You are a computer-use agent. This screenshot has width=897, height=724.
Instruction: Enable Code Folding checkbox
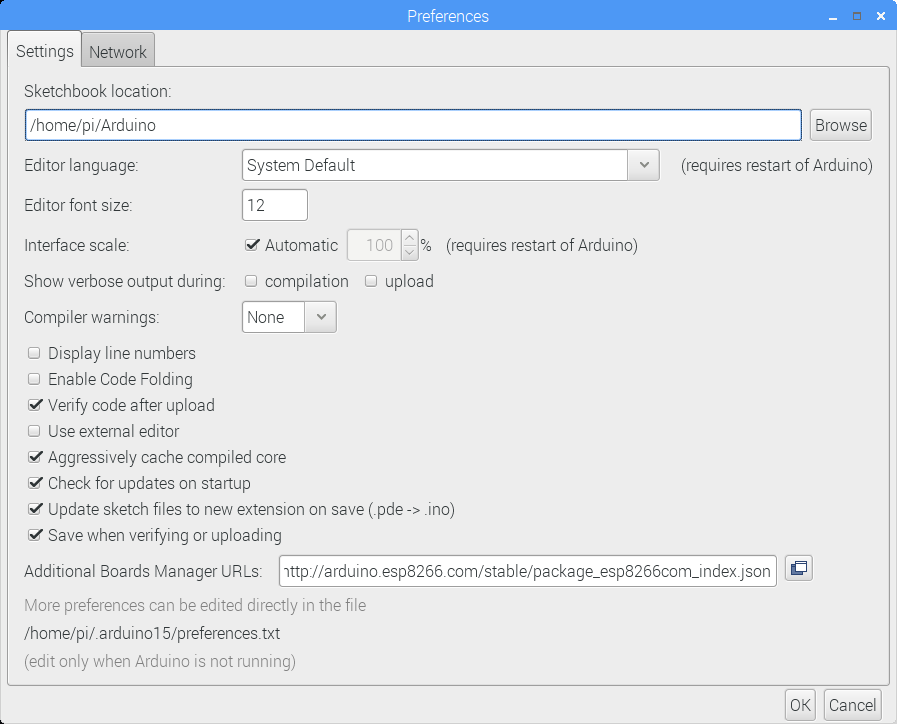[x=34, y=379]
